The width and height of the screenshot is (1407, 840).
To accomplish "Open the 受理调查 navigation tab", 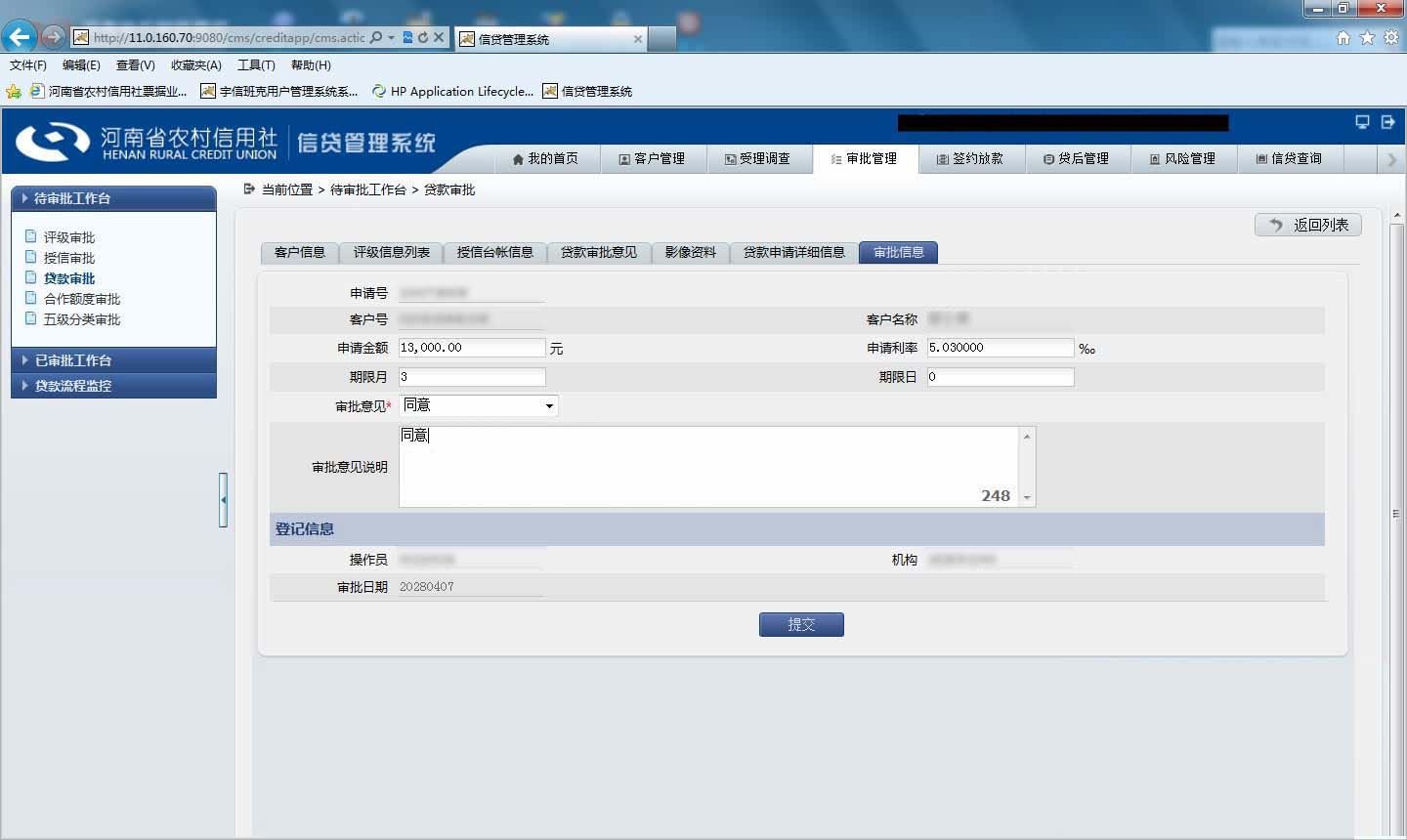I will (x=757, y=158).
